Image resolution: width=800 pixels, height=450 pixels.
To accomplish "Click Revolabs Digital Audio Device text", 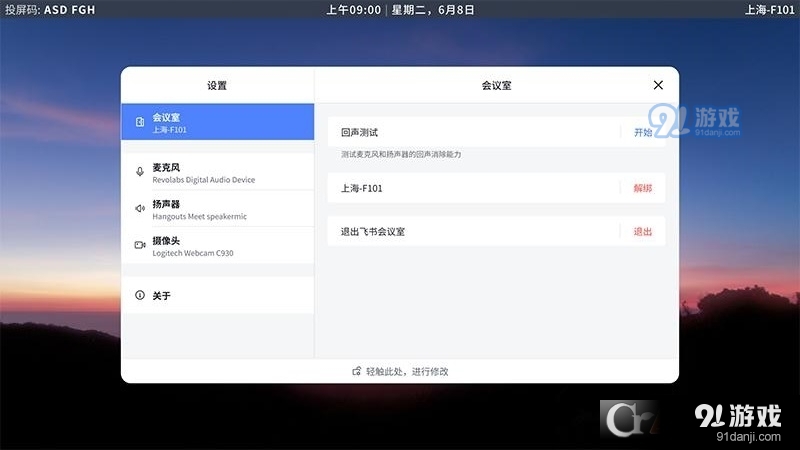I will coord(204,180).
